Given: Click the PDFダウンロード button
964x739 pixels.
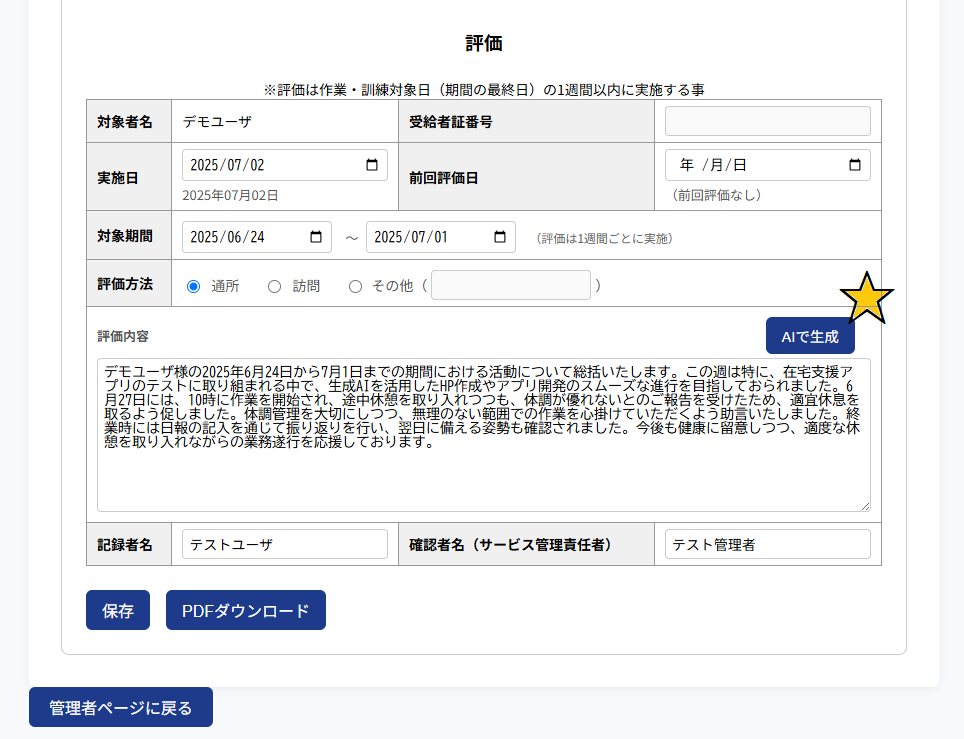Looking at the screenshot, I should tap(246, 610).
